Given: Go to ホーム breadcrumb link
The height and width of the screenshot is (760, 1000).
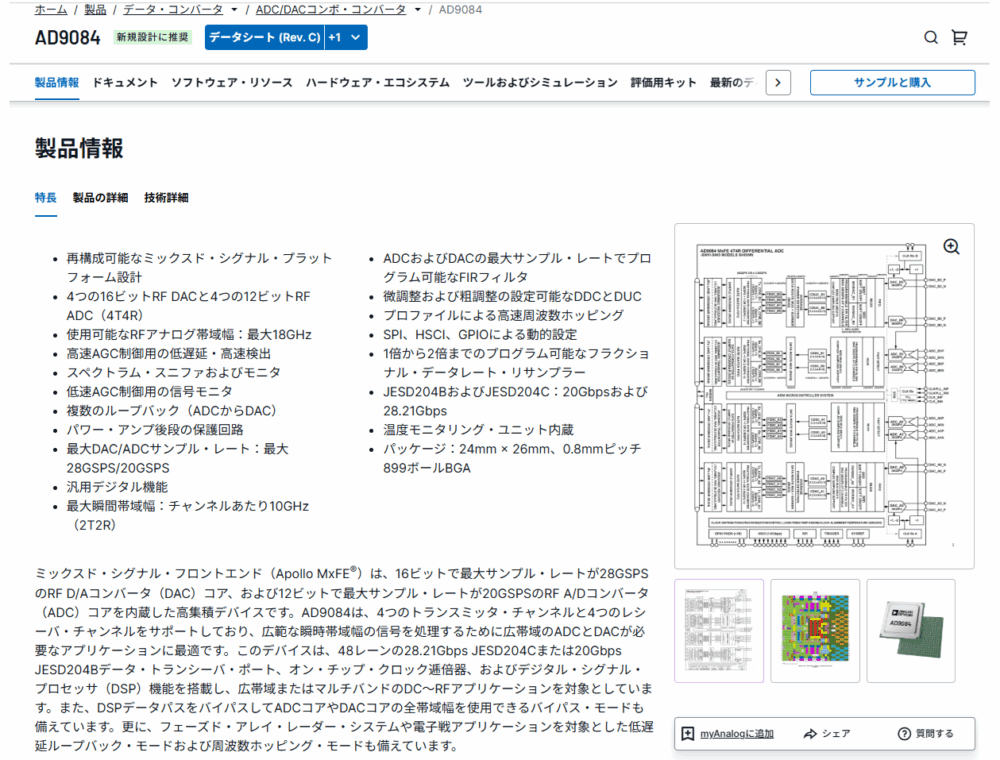Looking at the screenshot, I should point(51,10).
